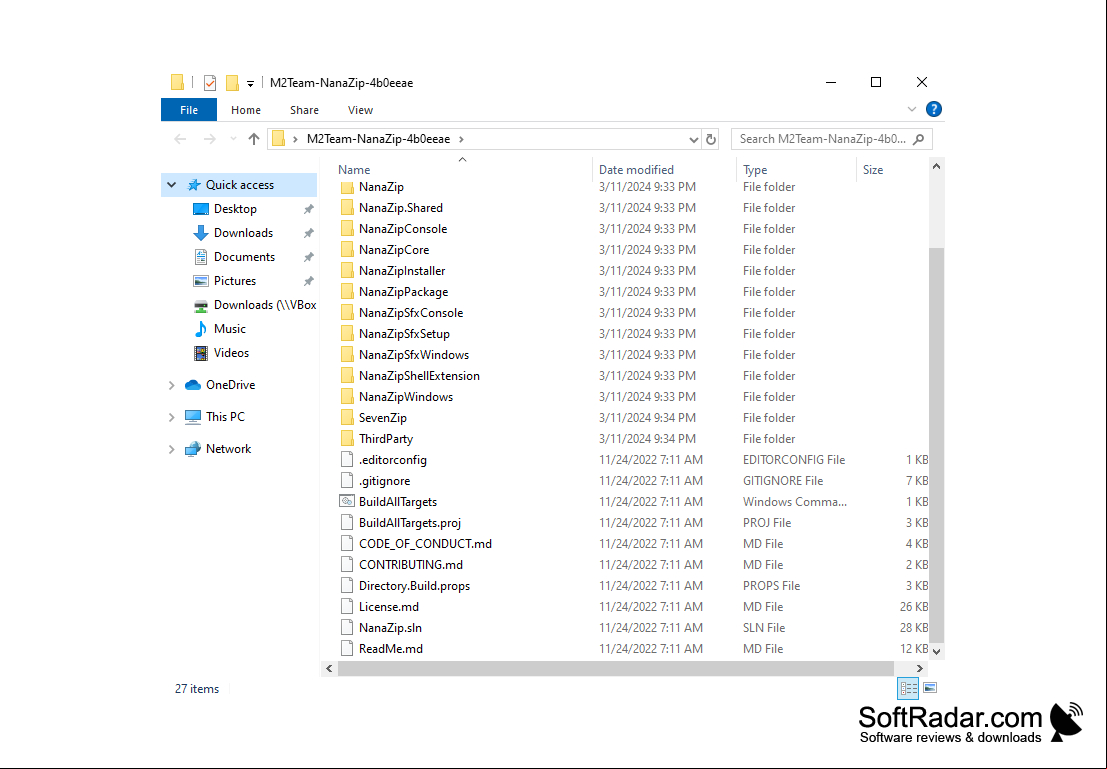Switch to the Home ribbon tab

coord(246,110)
